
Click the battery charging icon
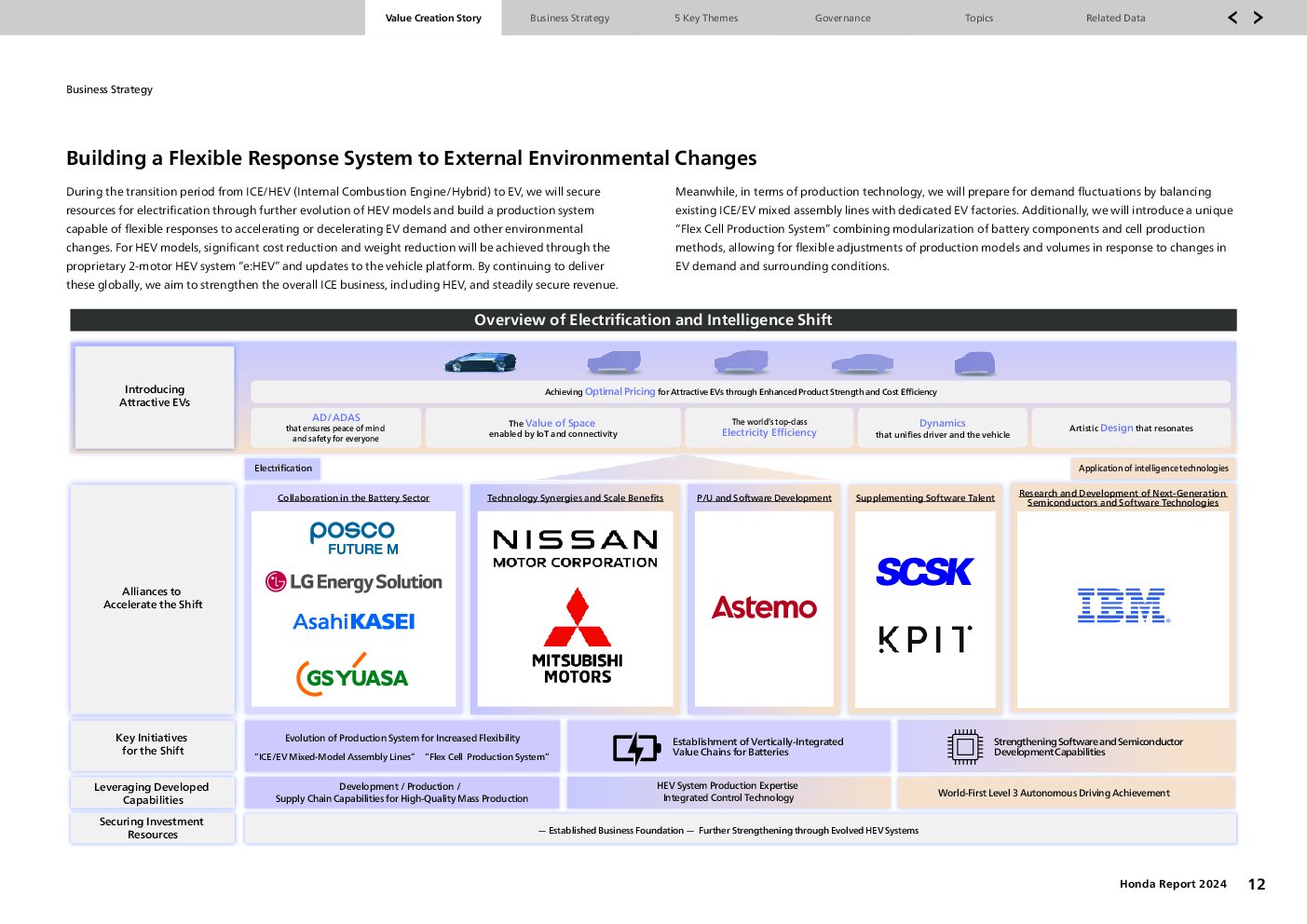(x=637, y=748)
